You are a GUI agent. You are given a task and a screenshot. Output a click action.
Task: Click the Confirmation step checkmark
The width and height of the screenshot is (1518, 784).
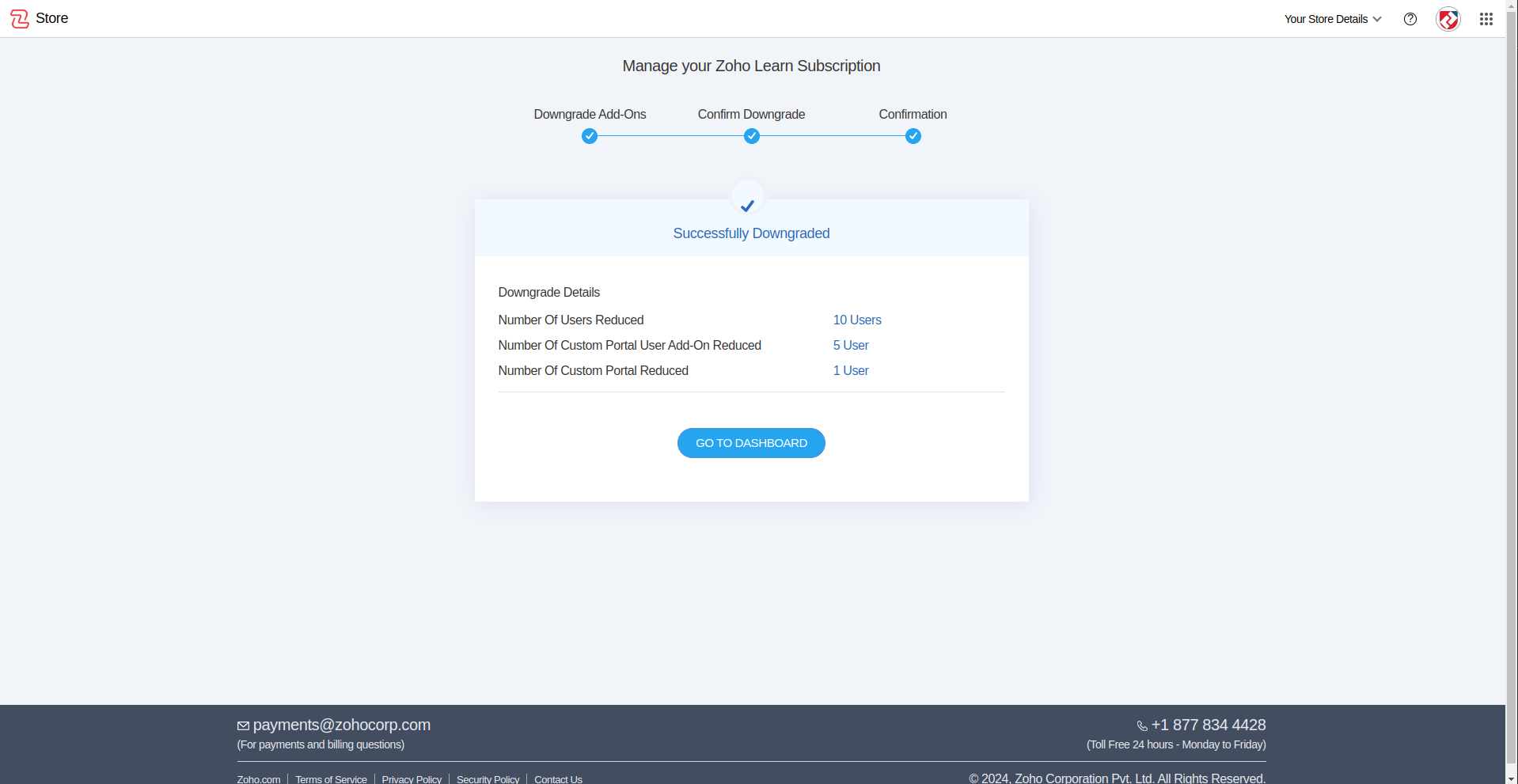(913, 136)
